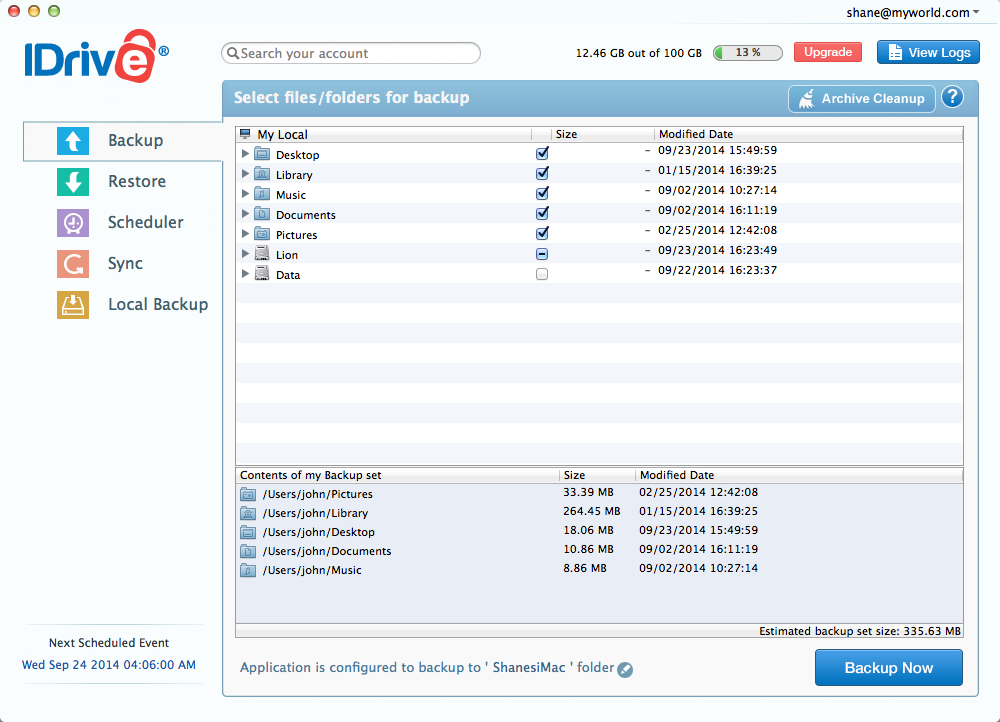Go to the Sync section
This screenshot has height=722, width=1000.
point(127,263)
